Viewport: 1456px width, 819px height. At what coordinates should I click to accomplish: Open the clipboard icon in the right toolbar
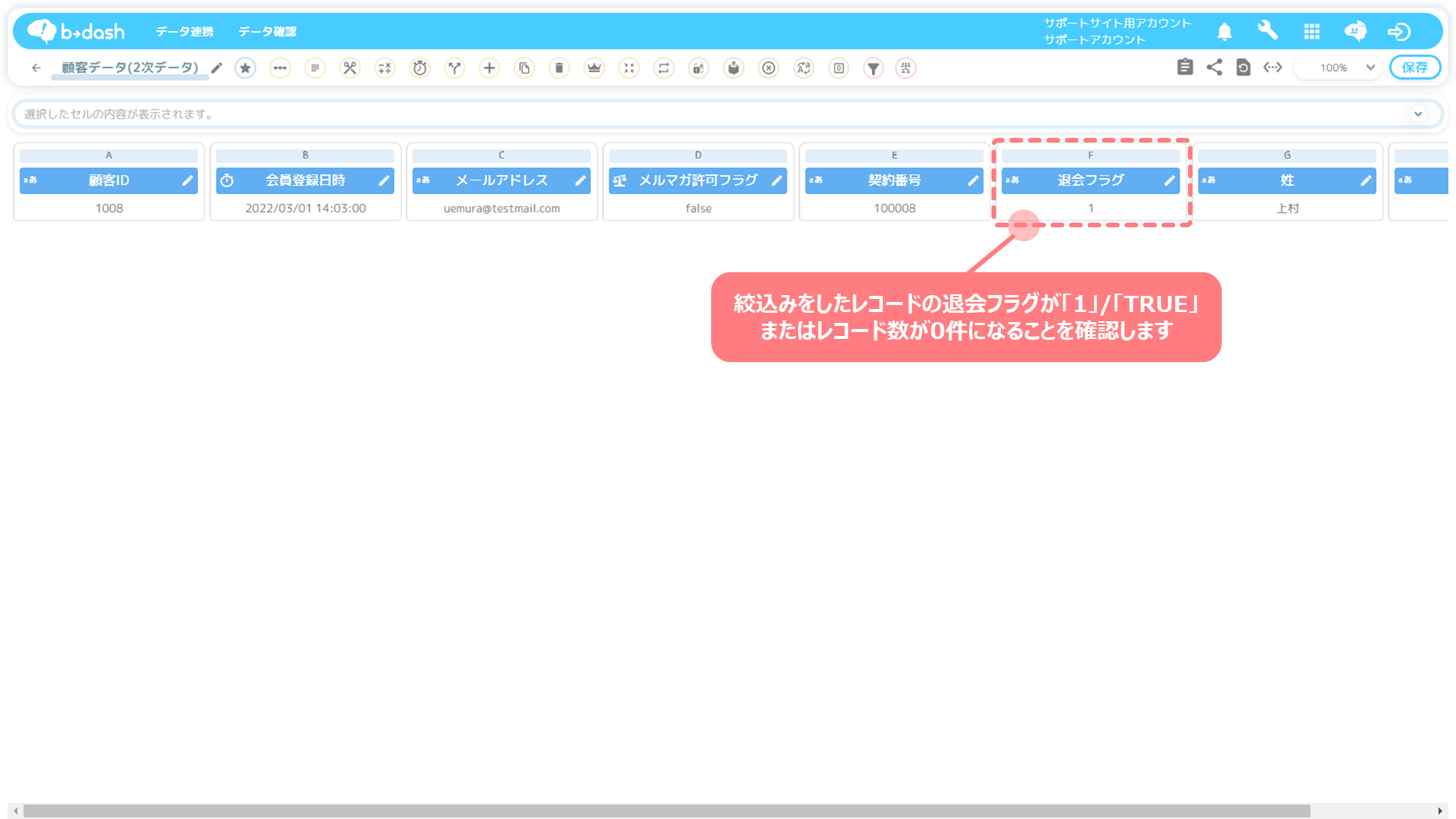[x=1185, y=67]
